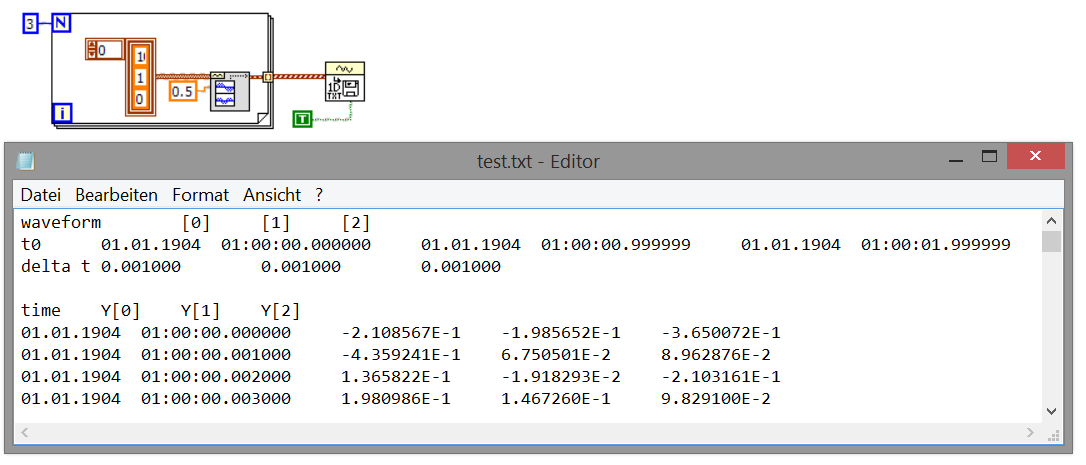Select the cluster constant with values 1, 1, 0
Screen dimensions: 1086x465
click(x=141, y=77)
